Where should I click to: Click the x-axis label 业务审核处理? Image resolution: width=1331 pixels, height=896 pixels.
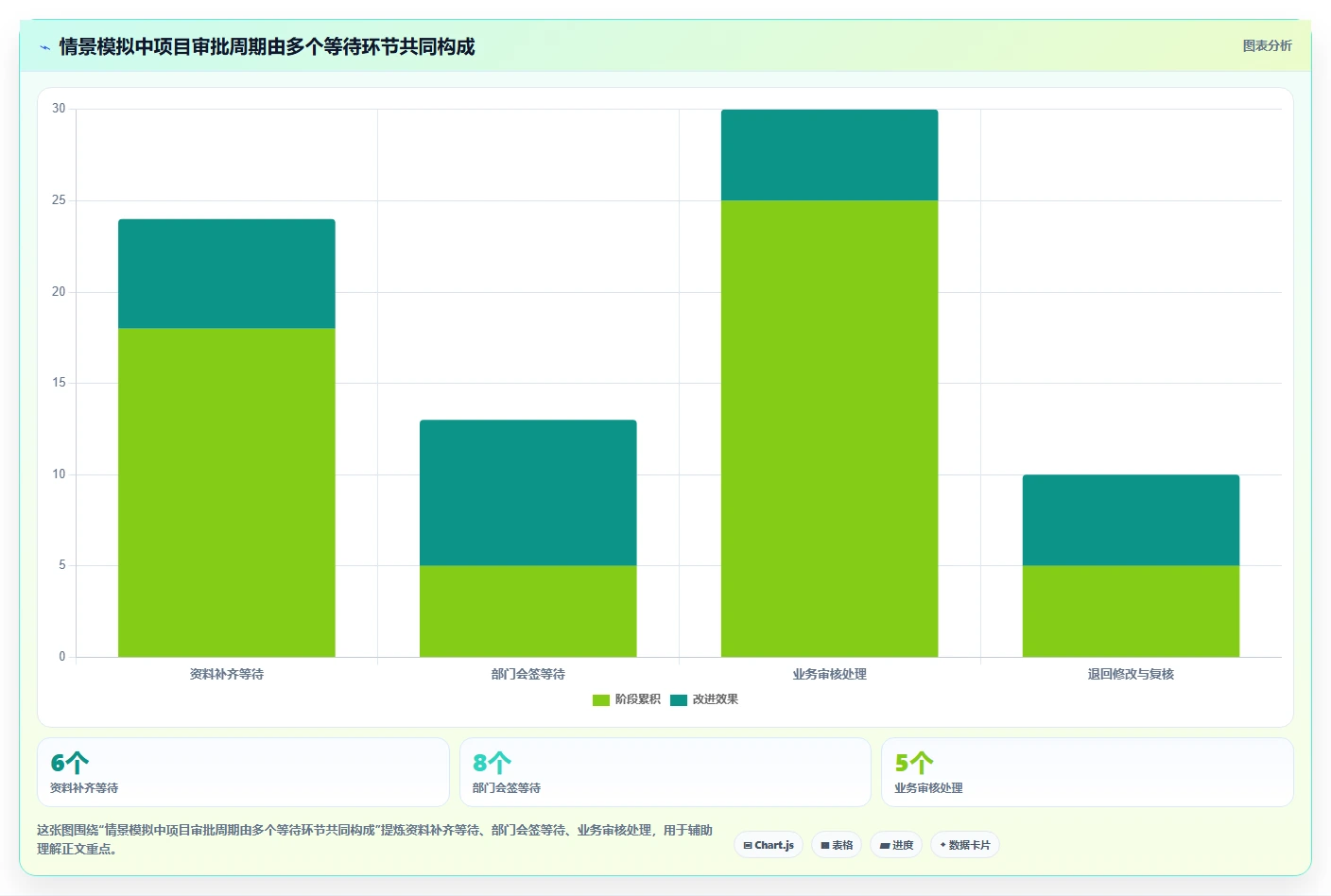pos(830,674)
